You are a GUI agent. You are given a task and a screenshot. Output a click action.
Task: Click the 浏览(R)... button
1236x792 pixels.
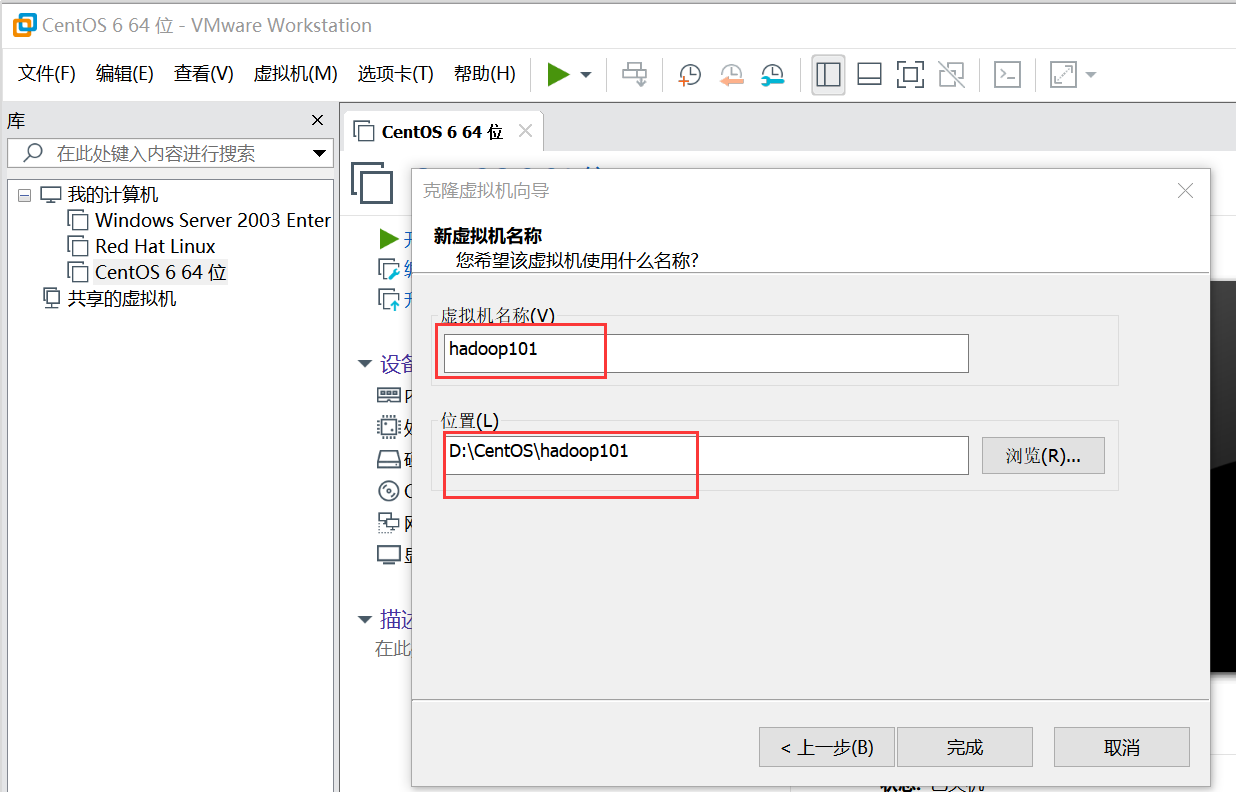(x=1043, y=456)
